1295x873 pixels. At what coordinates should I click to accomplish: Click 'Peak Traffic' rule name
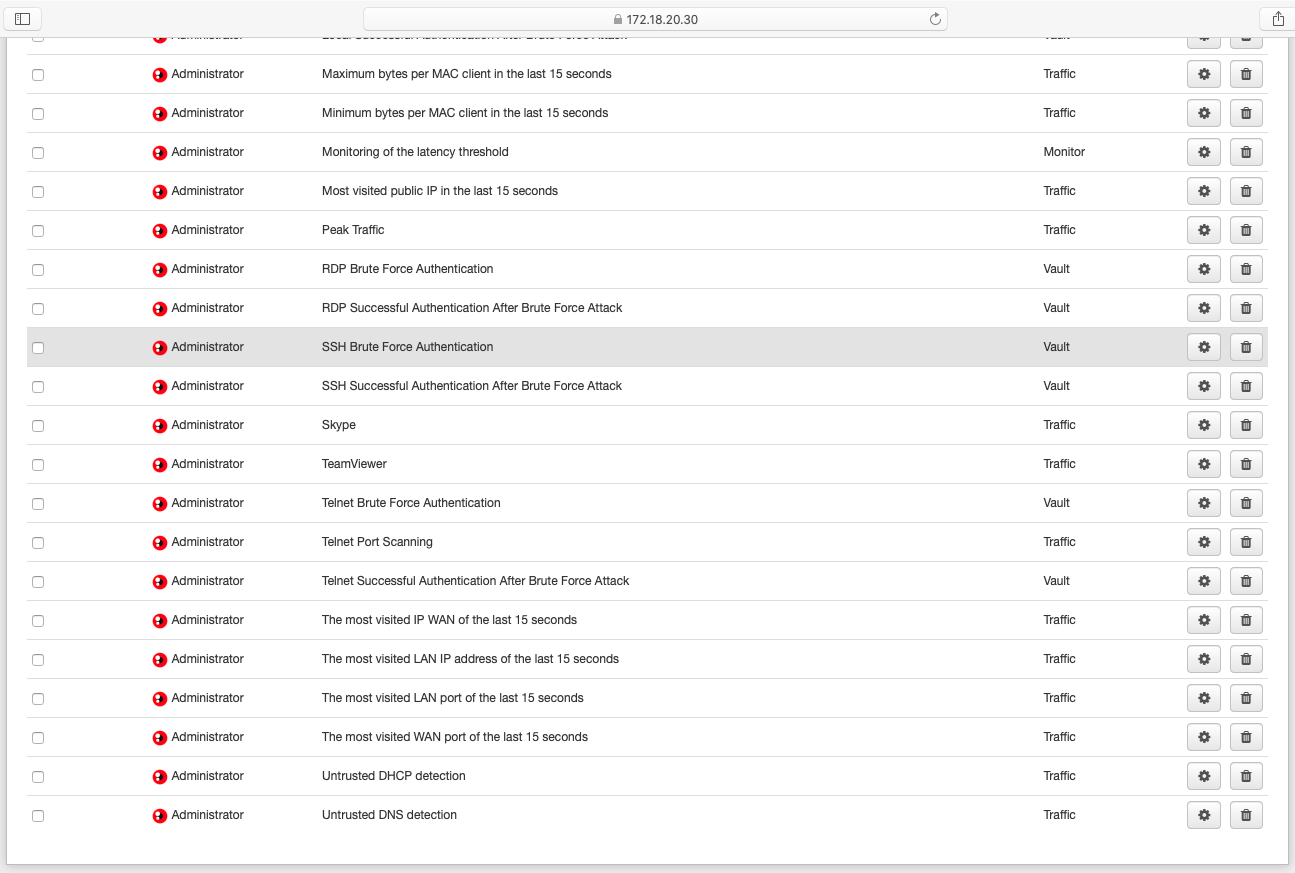(x=353, y=230)
